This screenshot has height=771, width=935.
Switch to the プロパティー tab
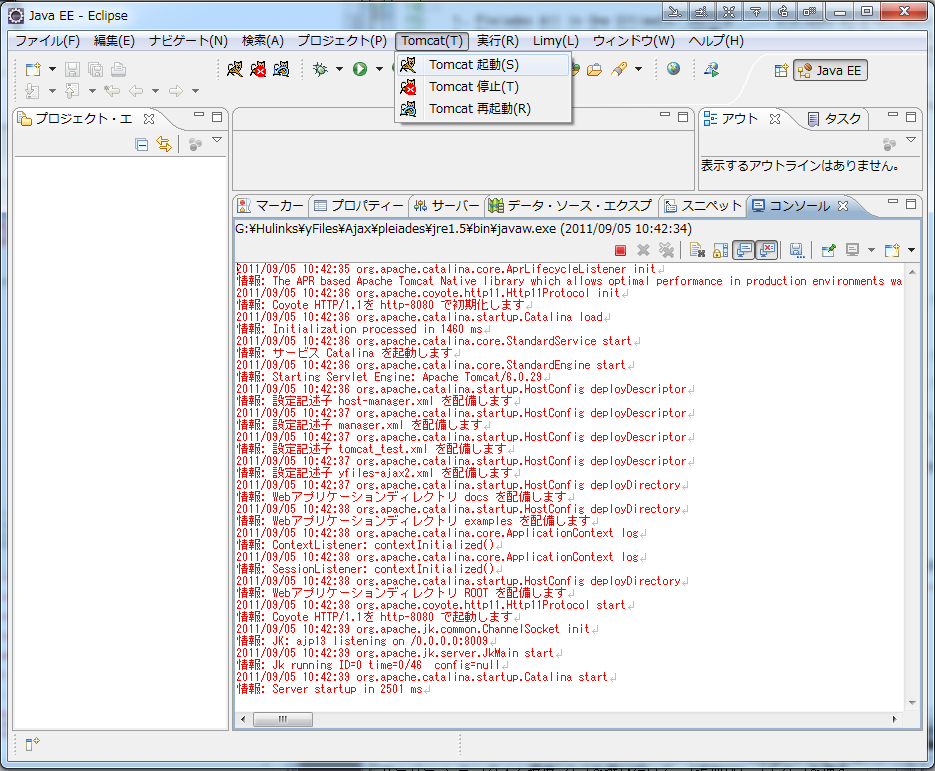click(x=360, y=206)
